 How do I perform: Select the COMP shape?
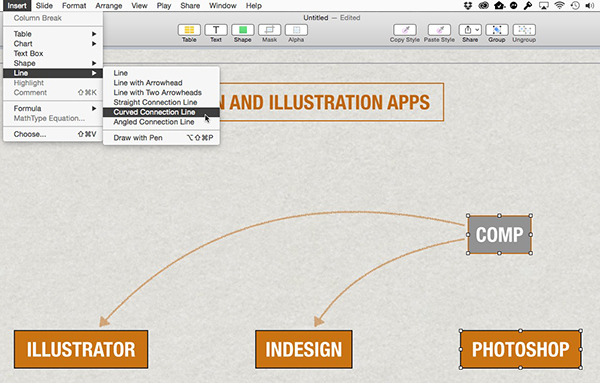click(499, 235)
